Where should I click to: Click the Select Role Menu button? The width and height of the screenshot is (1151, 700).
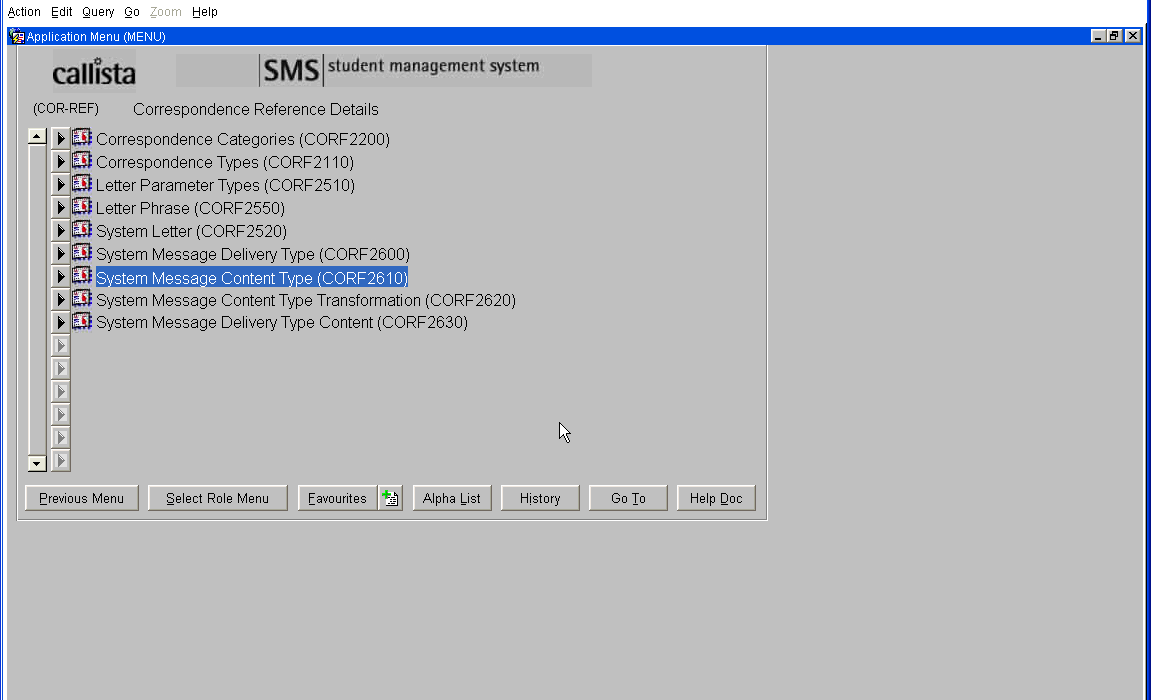pos(217,498)
